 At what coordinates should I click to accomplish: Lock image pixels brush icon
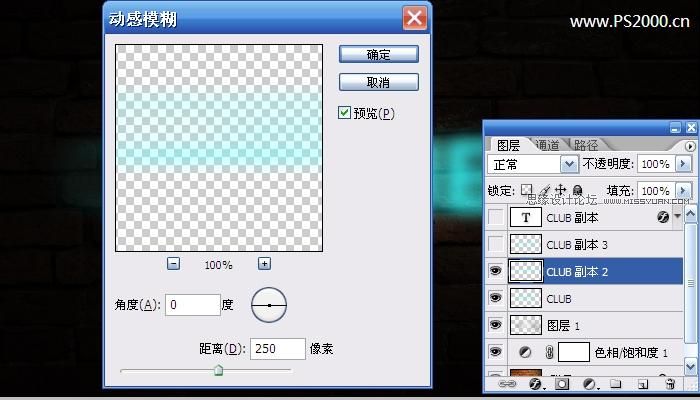545,190
